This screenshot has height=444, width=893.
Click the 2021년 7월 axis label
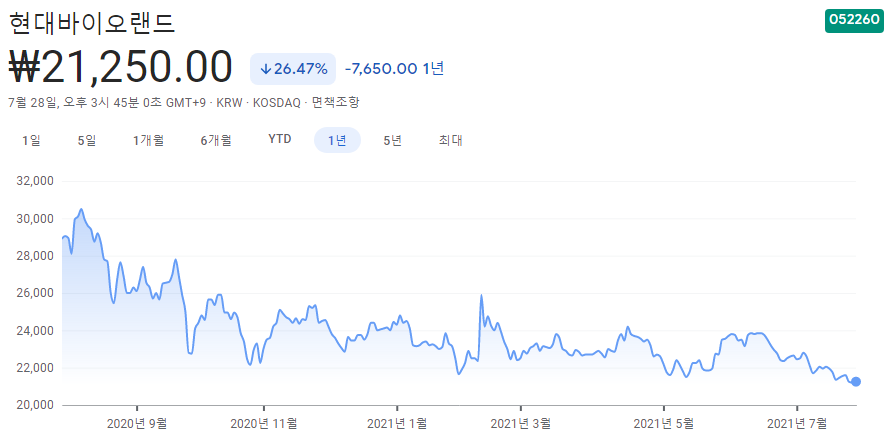(797, 423)
